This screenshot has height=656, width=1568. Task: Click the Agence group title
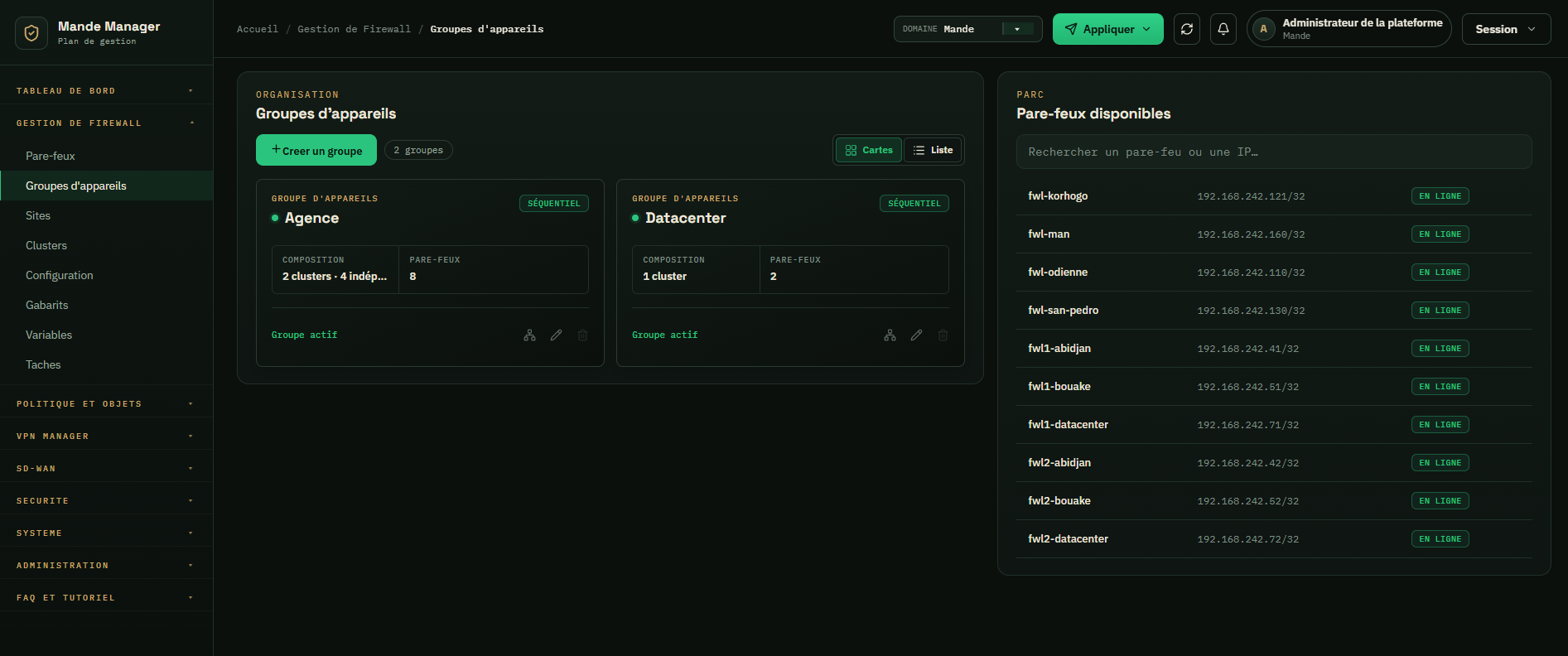pos(311,218)
